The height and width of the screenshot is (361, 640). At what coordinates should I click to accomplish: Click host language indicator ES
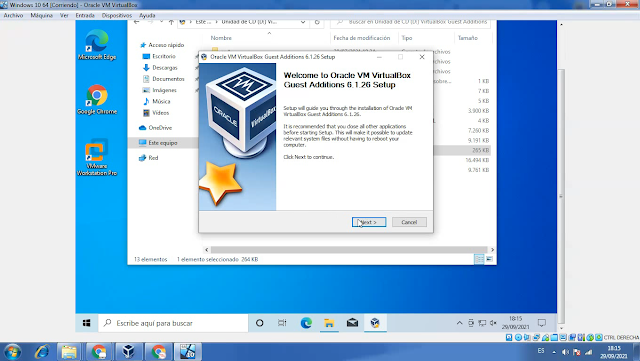tap(541, 351)
